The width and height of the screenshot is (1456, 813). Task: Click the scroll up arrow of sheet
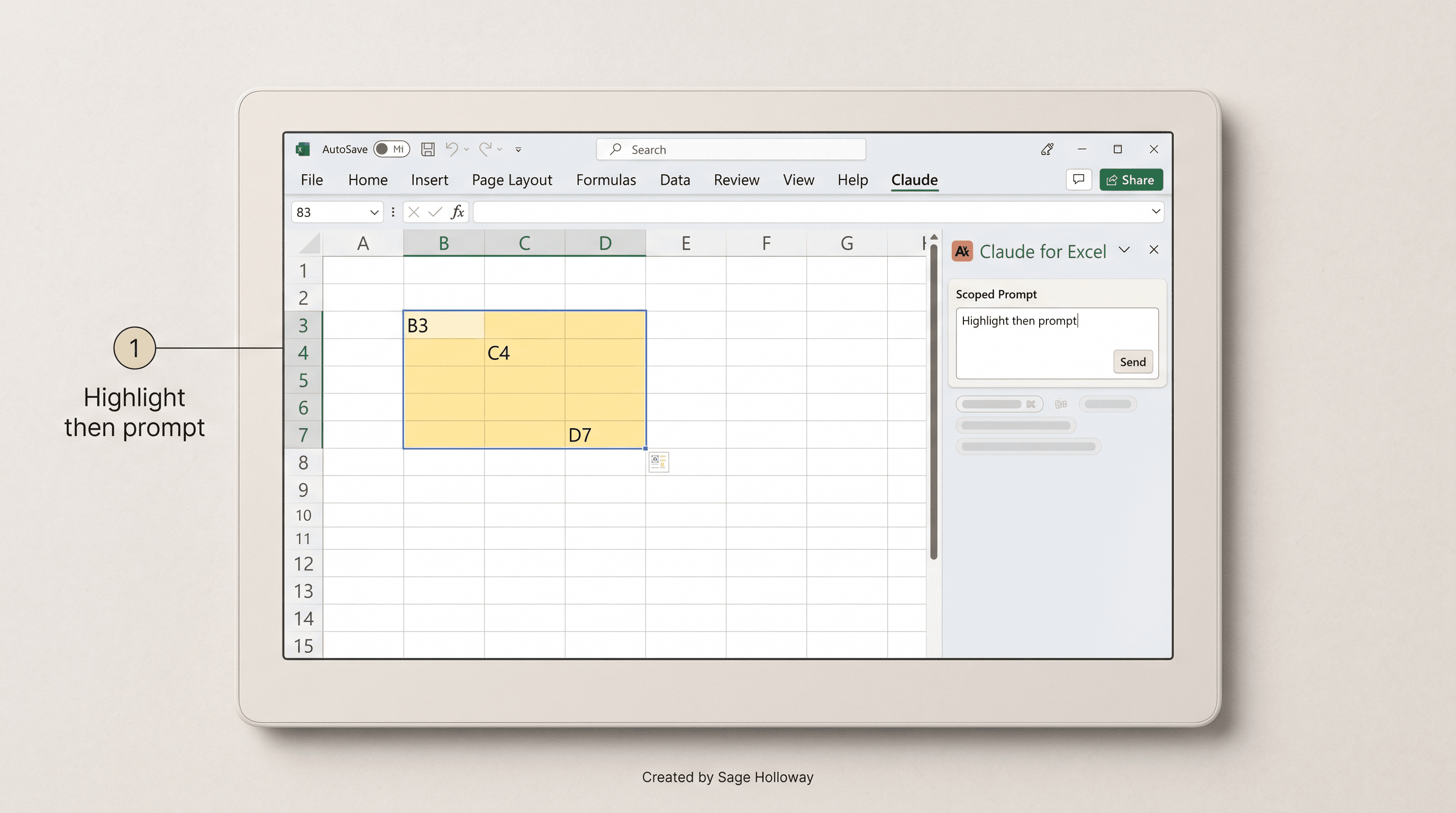934,237
